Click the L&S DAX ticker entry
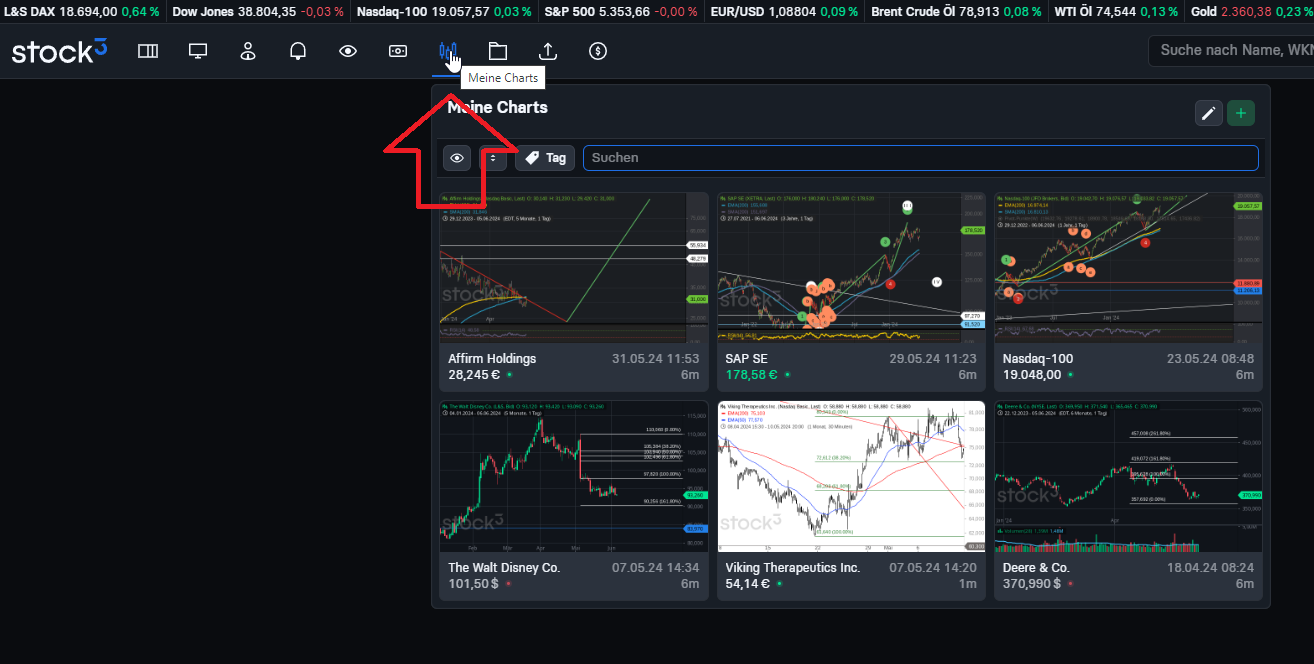 (81, 11)
